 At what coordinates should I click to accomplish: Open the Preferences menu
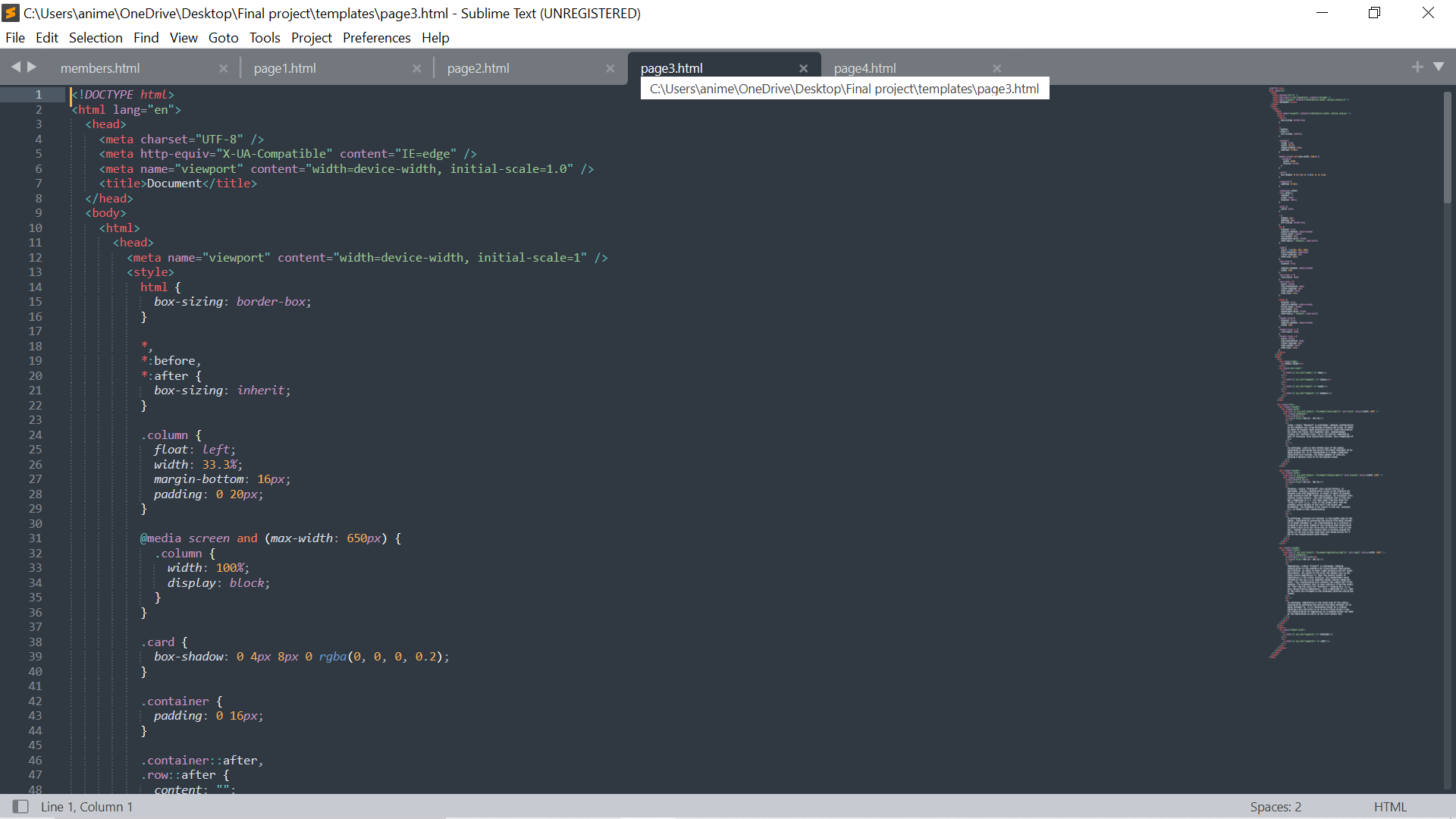376,38
